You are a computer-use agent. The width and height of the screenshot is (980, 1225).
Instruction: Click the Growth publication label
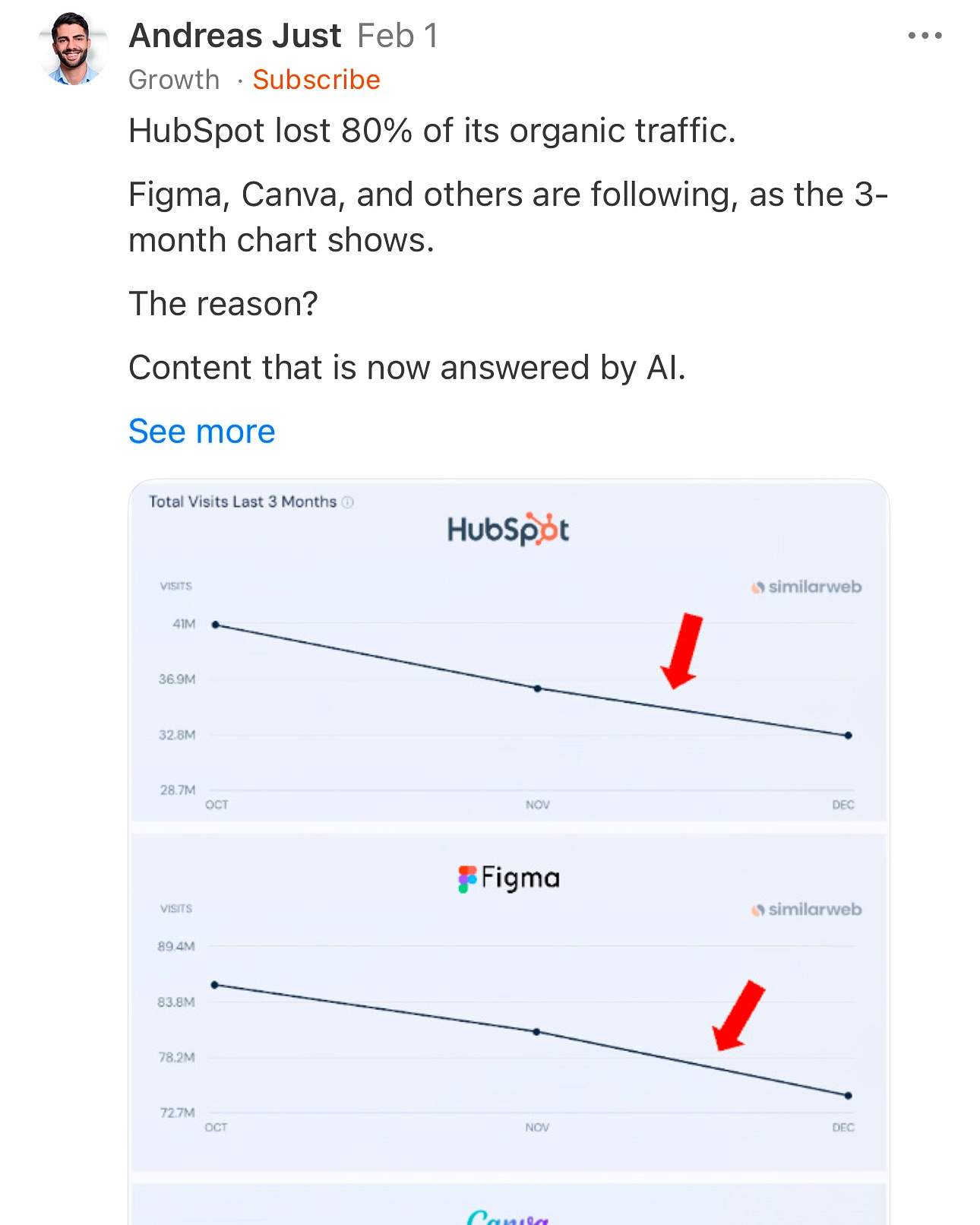pyautogui.click(x=174, y=80)
